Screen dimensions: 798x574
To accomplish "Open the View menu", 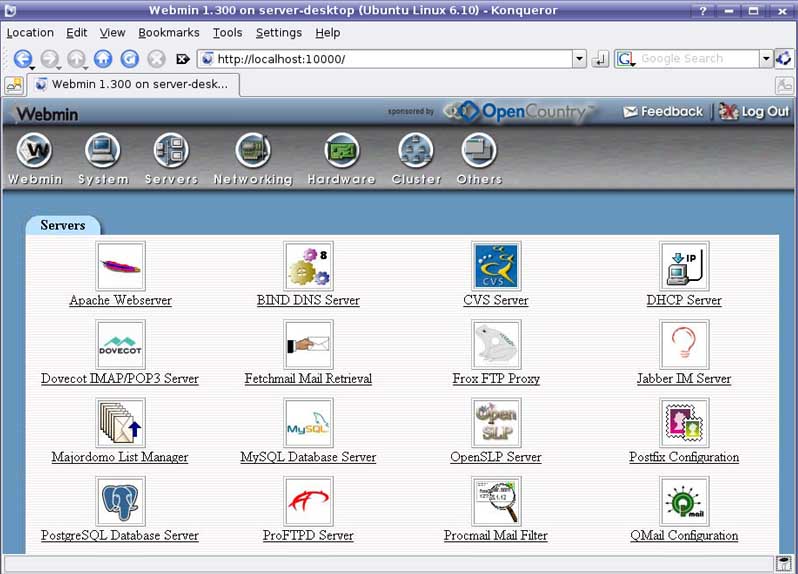I will 112,33.
